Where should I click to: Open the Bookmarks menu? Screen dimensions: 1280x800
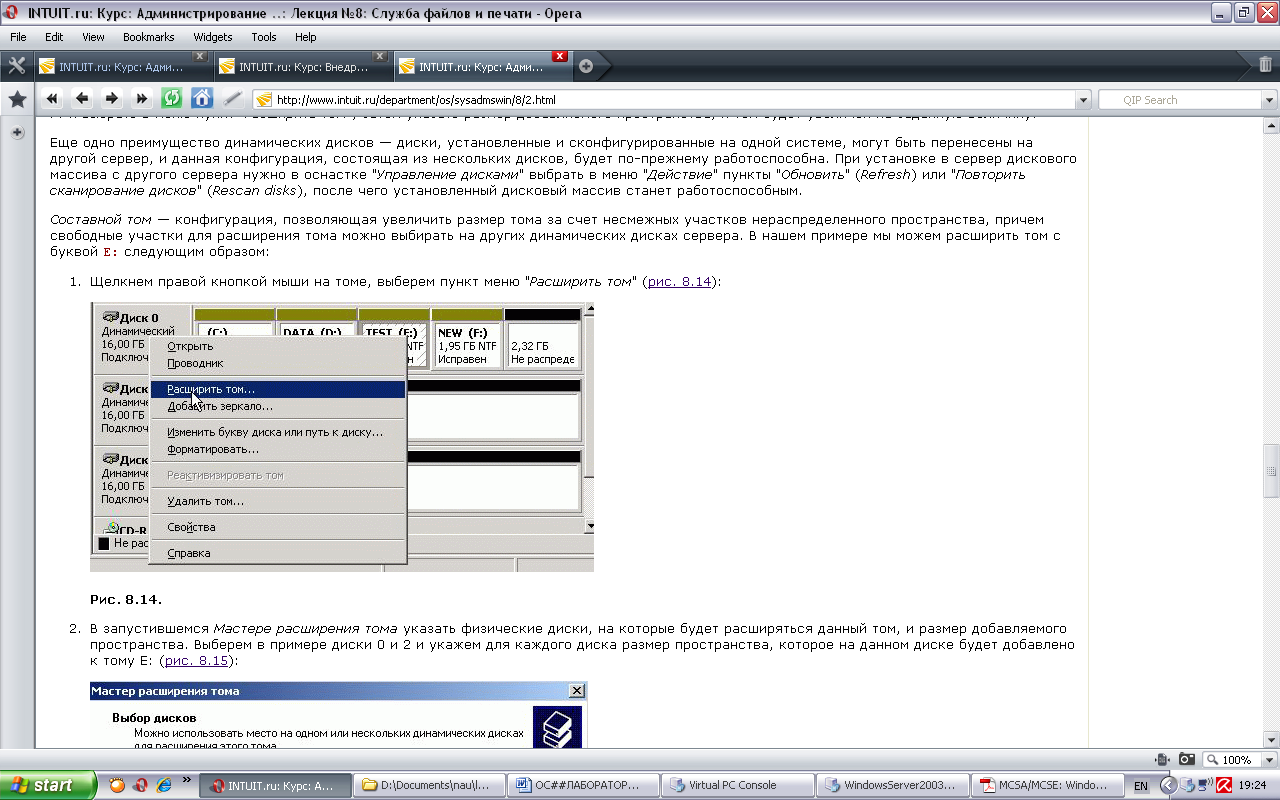149,37
